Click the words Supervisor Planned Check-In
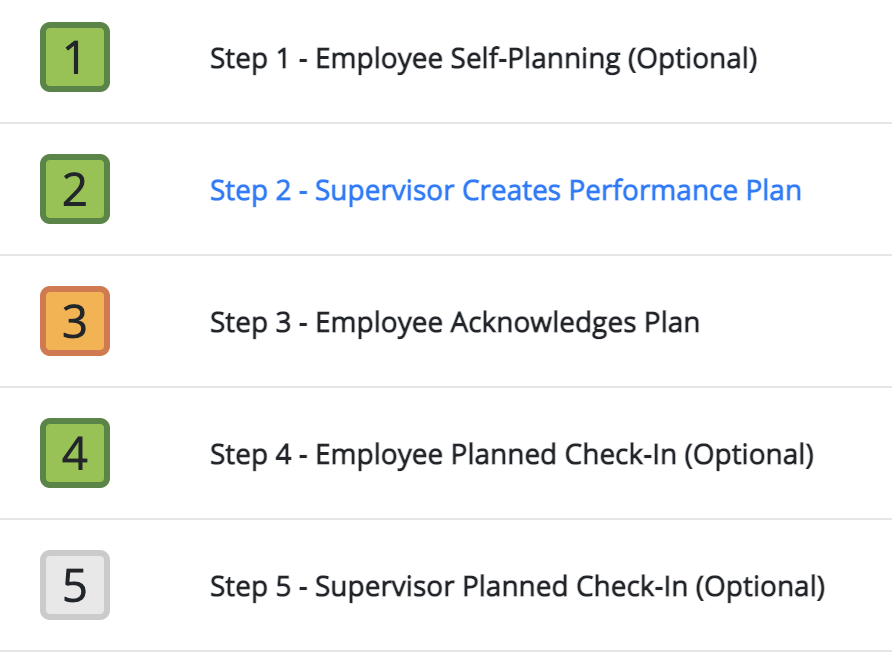 click(x=501, y=586)
